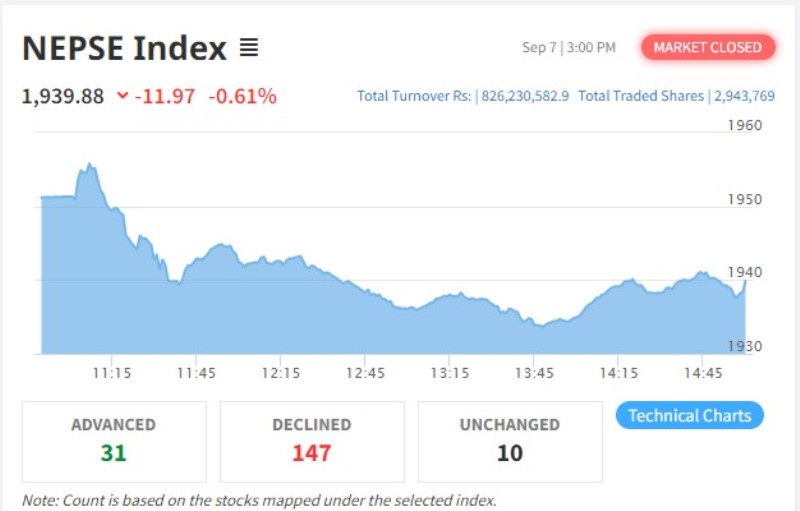The width and height of the screenshot is (800, 511).
Task: Select the DECLINED count box
Action: click(312, 442)
